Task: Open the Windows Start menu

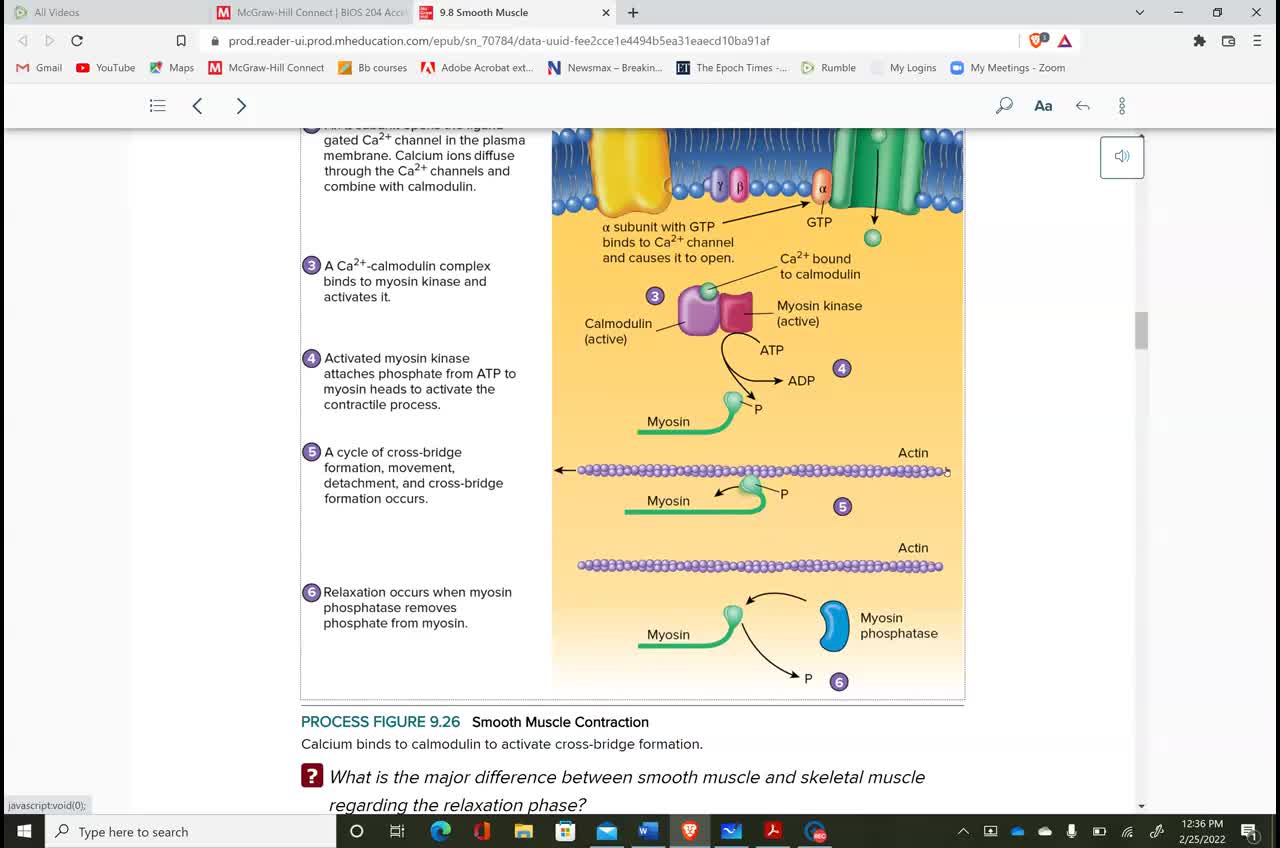Action: click(24, 831)
